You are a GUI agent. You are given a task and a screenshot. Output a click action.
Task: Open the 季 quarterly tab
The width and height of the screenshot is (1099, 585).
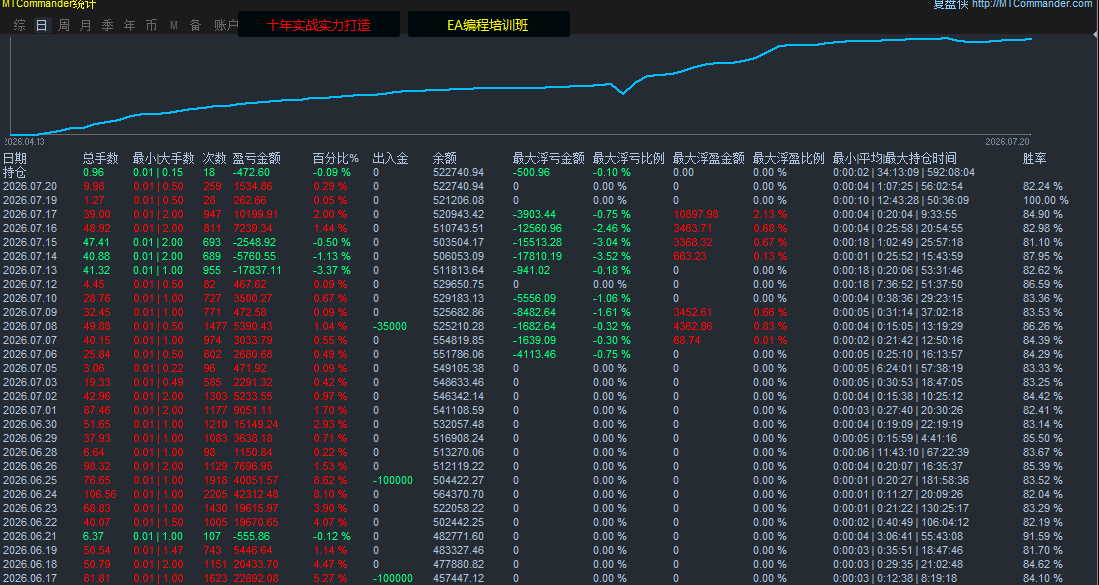pos(107,25)
